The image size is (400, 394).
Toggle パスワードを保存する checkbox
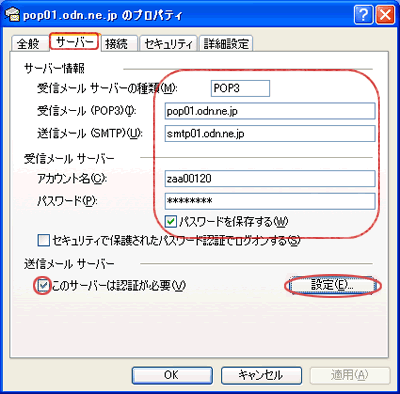171,221
